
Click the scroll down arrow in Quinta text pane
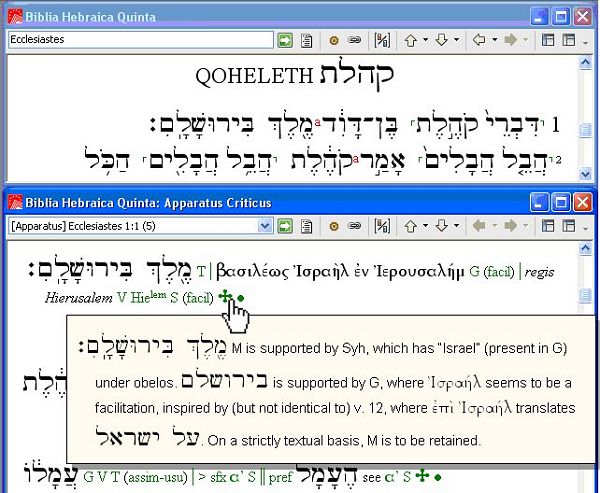point(585,174)
